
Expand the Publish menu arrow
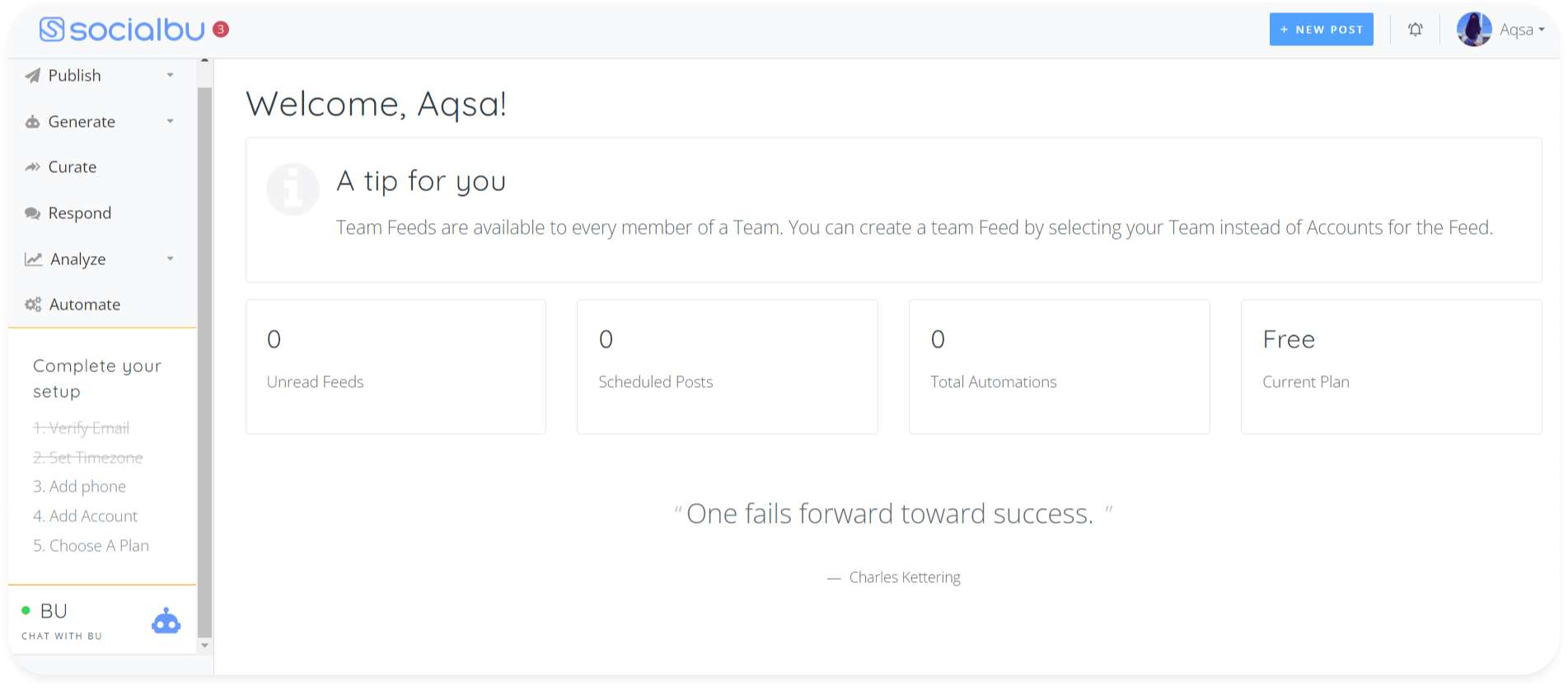pyautogui.click(x=171, y=76)
